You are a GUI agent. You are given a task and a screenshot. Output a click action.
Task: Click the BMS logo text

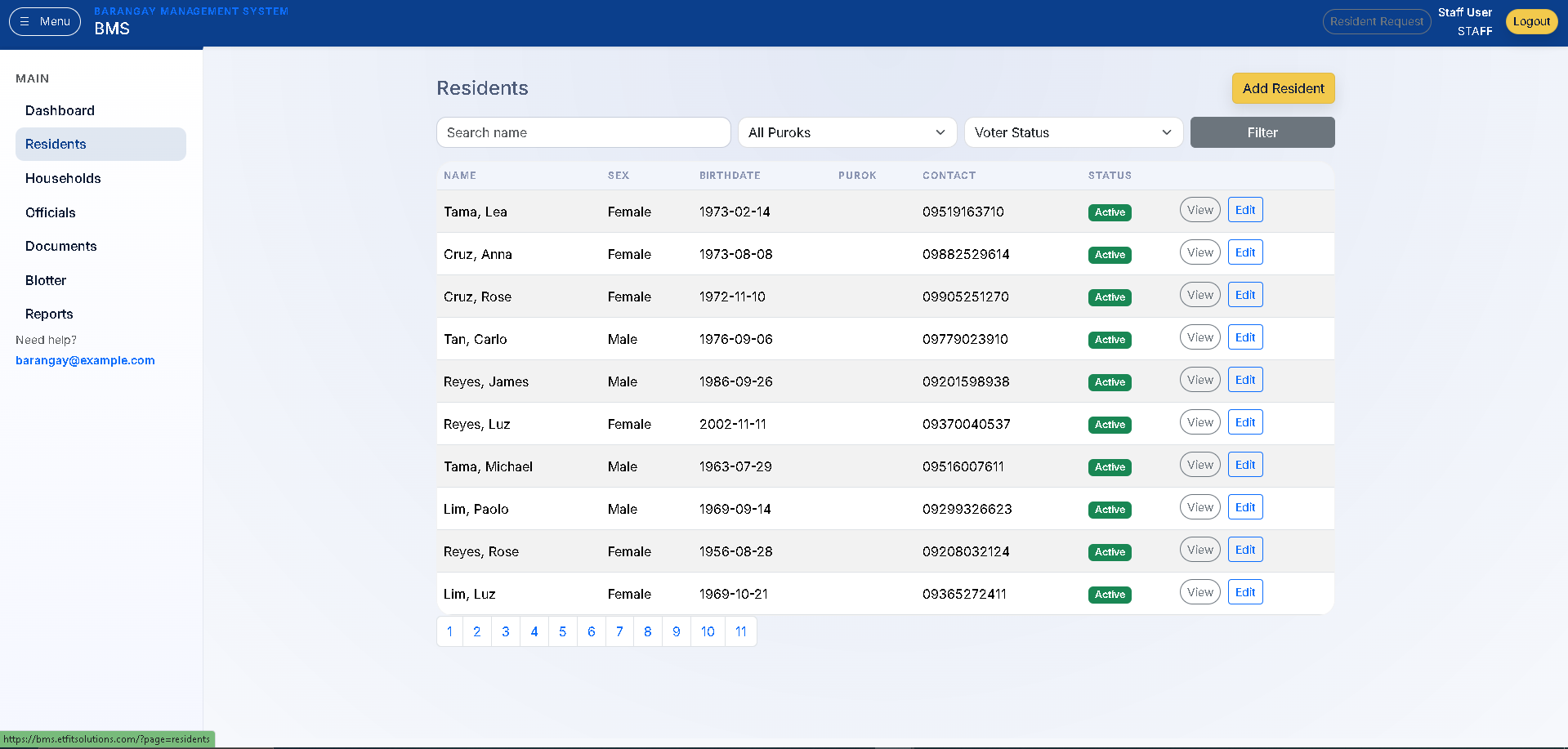click(112, 28)
